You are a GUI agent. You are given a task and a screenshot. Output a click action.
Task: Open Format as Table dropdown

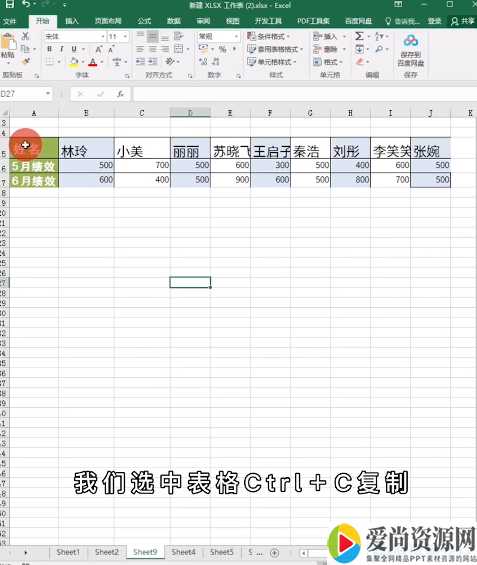point(275,49)
